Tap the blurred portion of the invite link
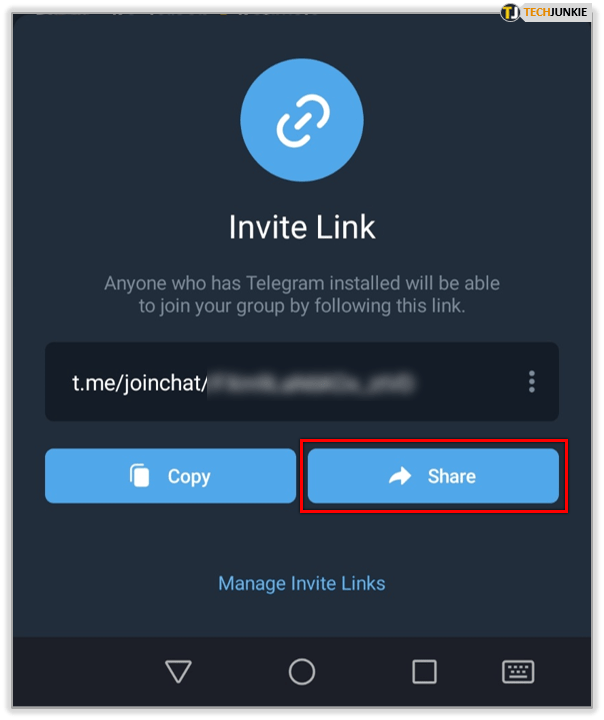The image size is (604, 720). [x=311, y=383]
